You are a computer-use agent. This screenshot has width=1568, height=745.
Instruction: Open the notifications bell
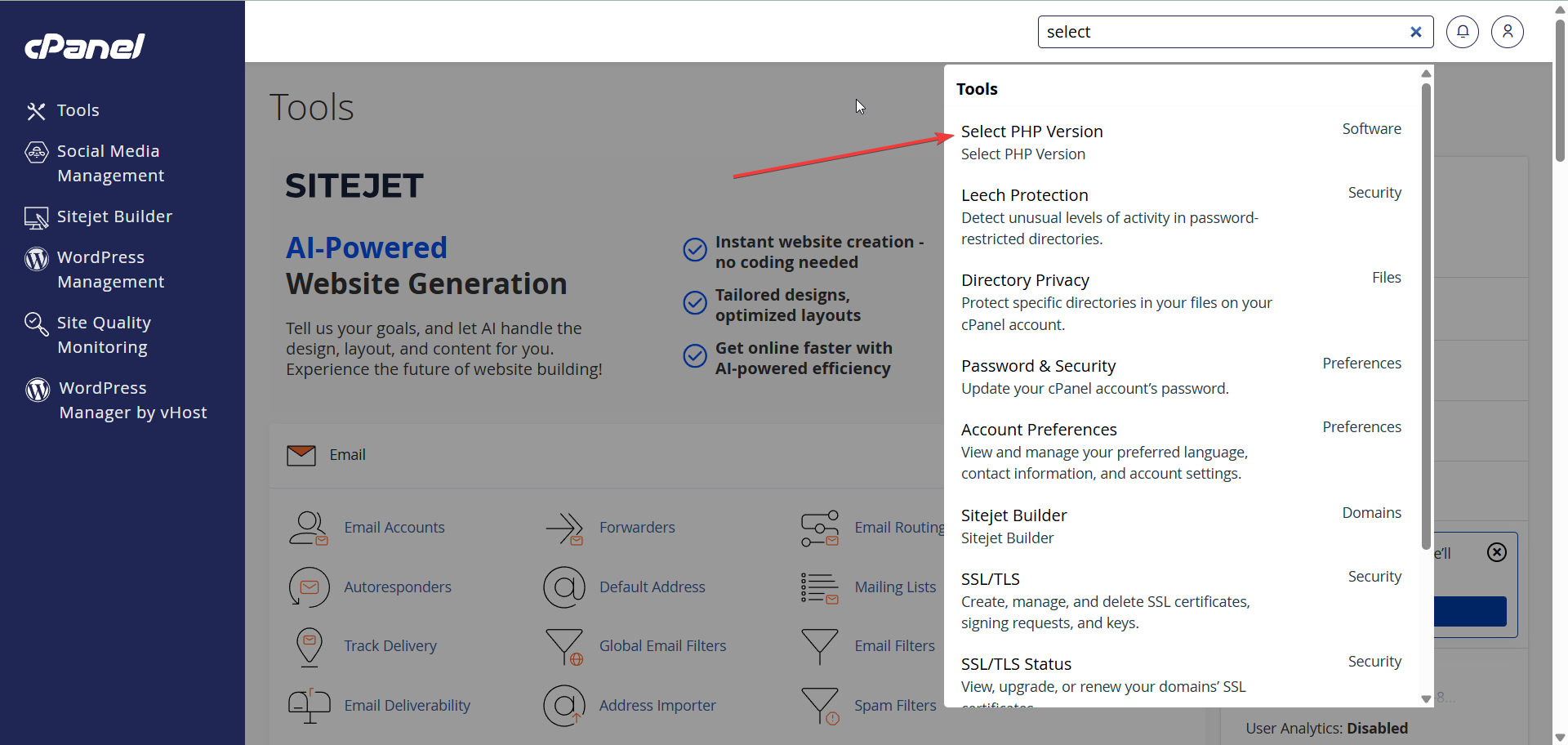coord(1463,32)
